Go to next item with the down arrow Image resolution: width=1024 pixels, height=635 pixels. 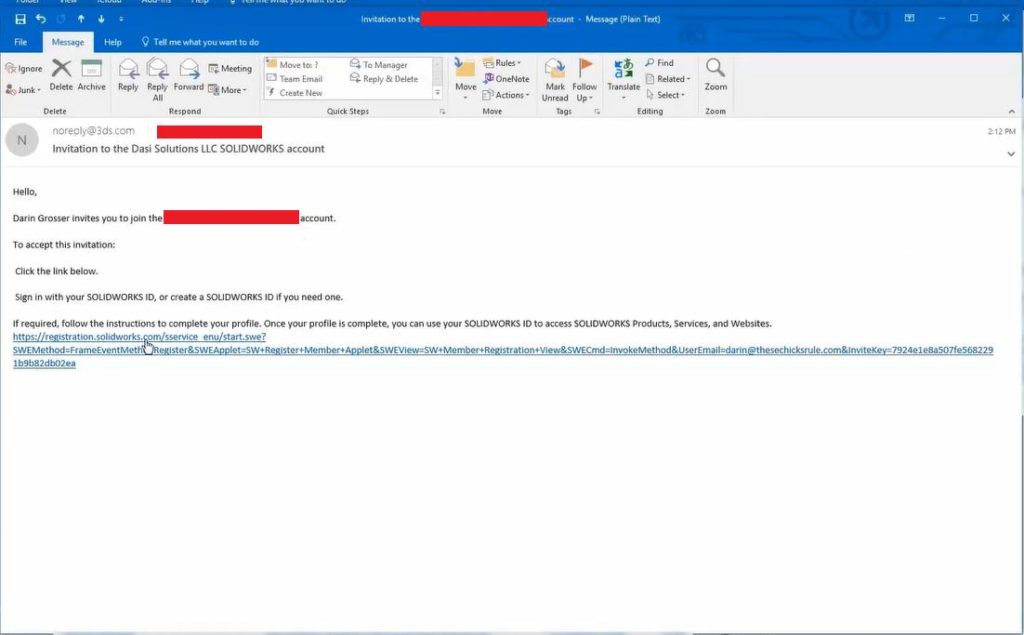[x=101, y=19]
